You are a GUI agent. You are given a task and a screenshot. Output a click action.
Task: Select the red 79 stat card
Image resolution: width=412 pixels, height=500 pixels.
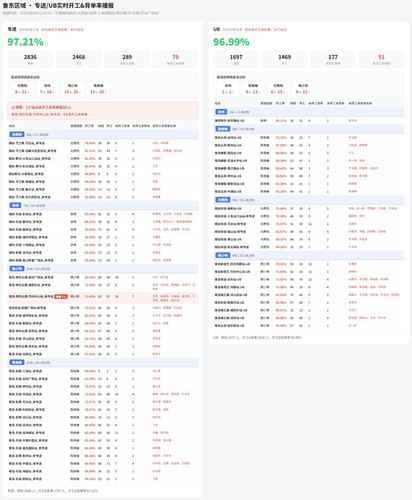[x=175, y=59]
